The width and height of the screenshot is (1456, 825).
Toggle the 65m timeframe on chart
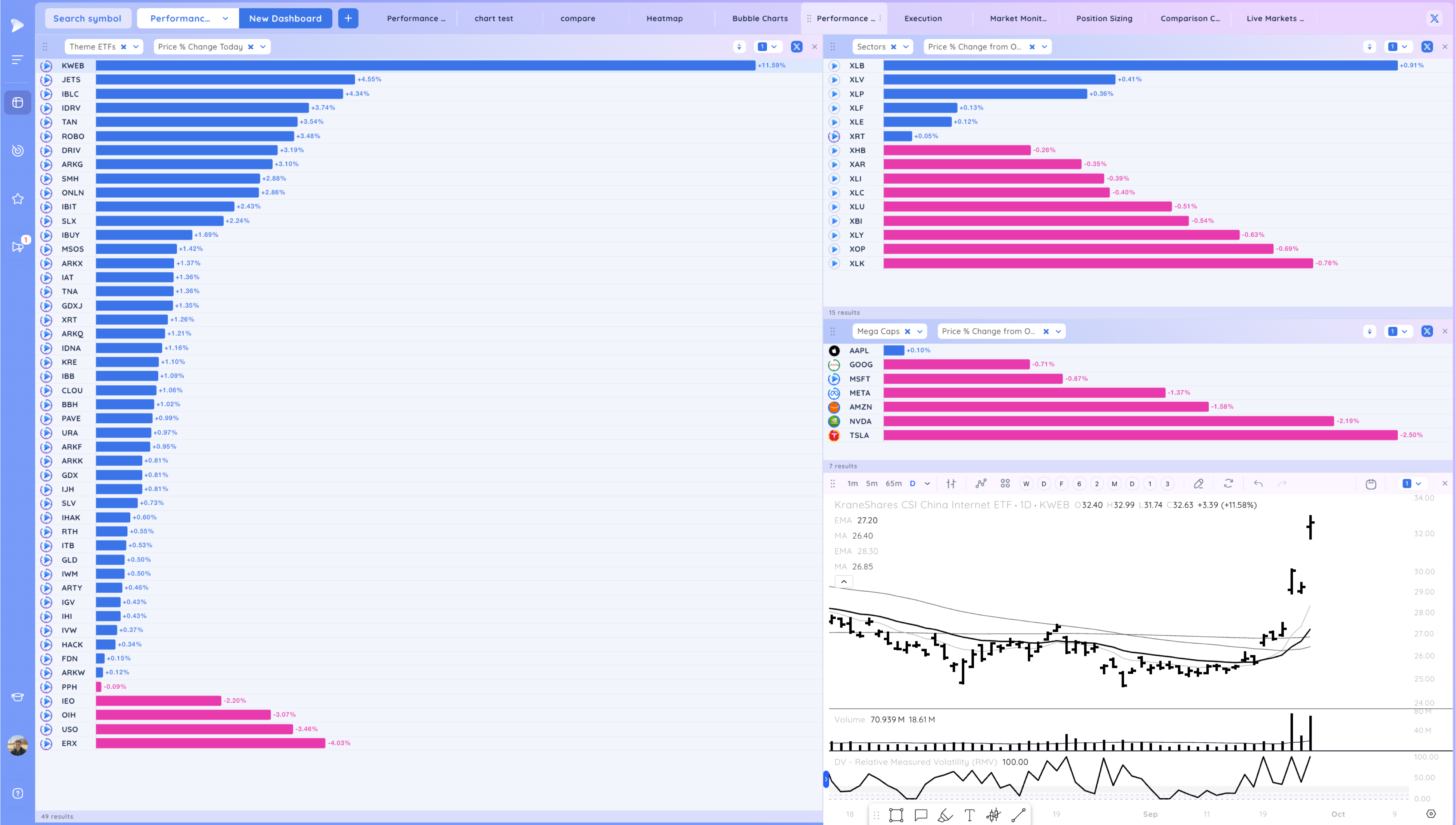(893, 483)
